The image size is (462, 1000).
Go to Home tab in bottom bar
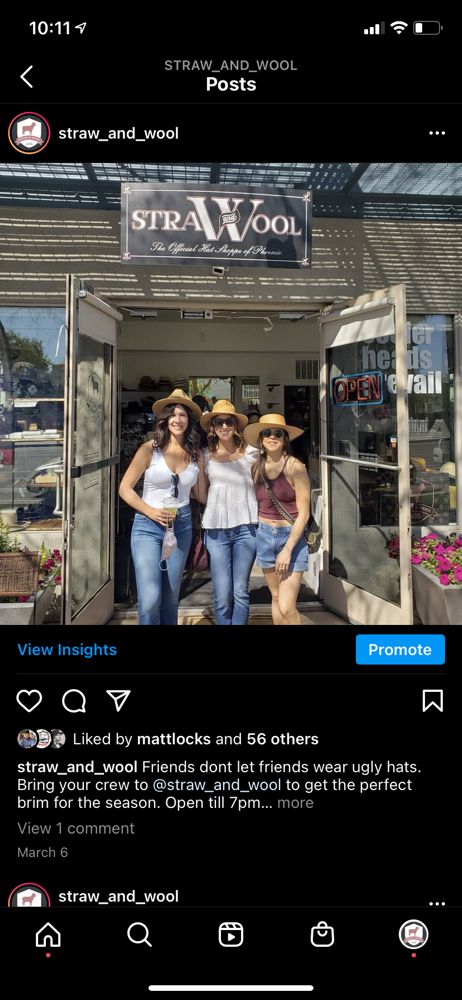48,935
